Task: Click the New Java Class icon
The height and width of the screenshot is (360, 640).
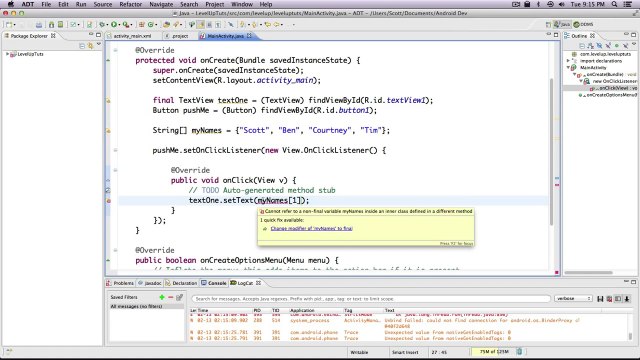Action: pyautogui.click(x=150, y=24)
